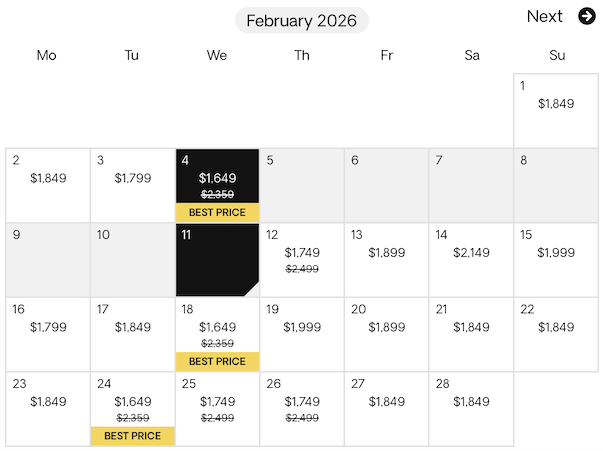
Task: Click the Next label text
Action: pos(545,16)
